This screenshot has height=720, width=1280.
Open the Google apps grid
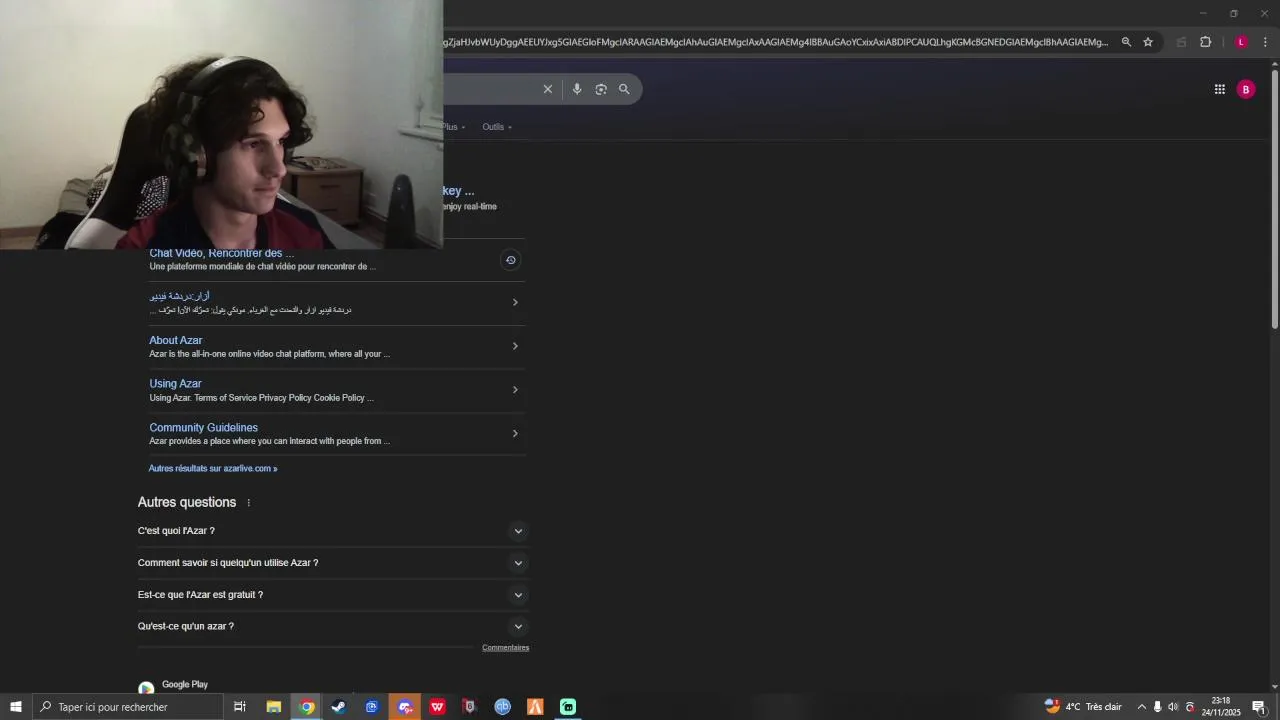tap(1219, 89)
